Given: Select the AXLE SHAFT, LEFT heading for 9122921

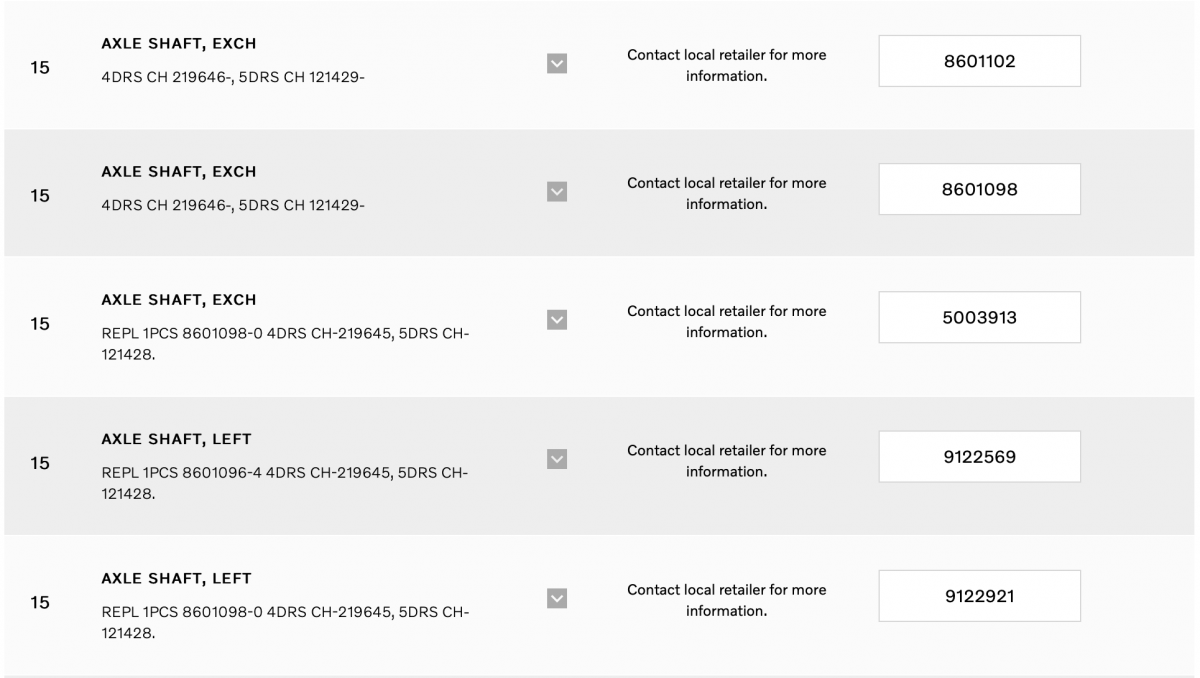Looking at the screenshot, I should 176,578.
